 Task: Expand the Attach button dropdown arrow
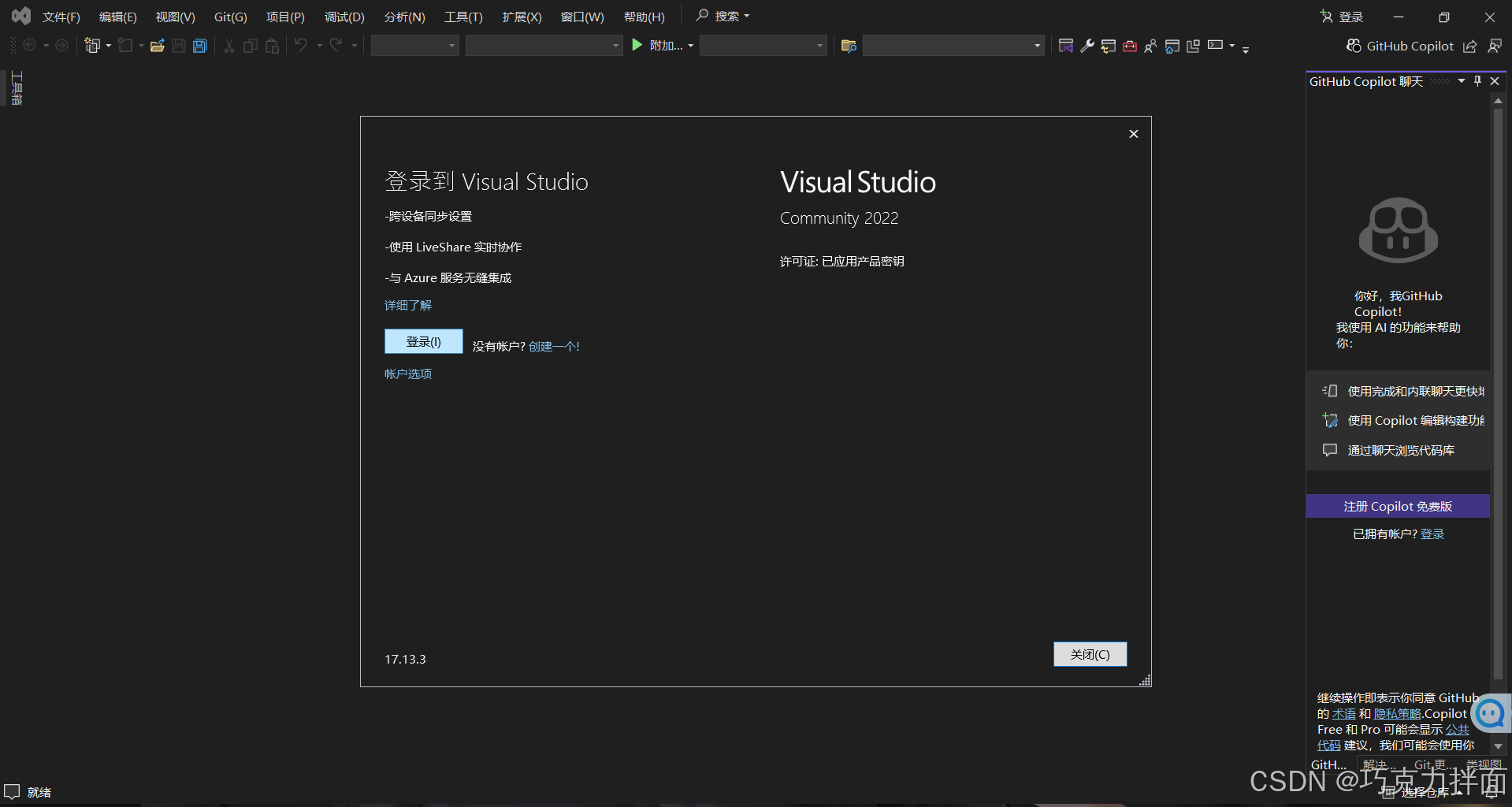click(691, 46)
